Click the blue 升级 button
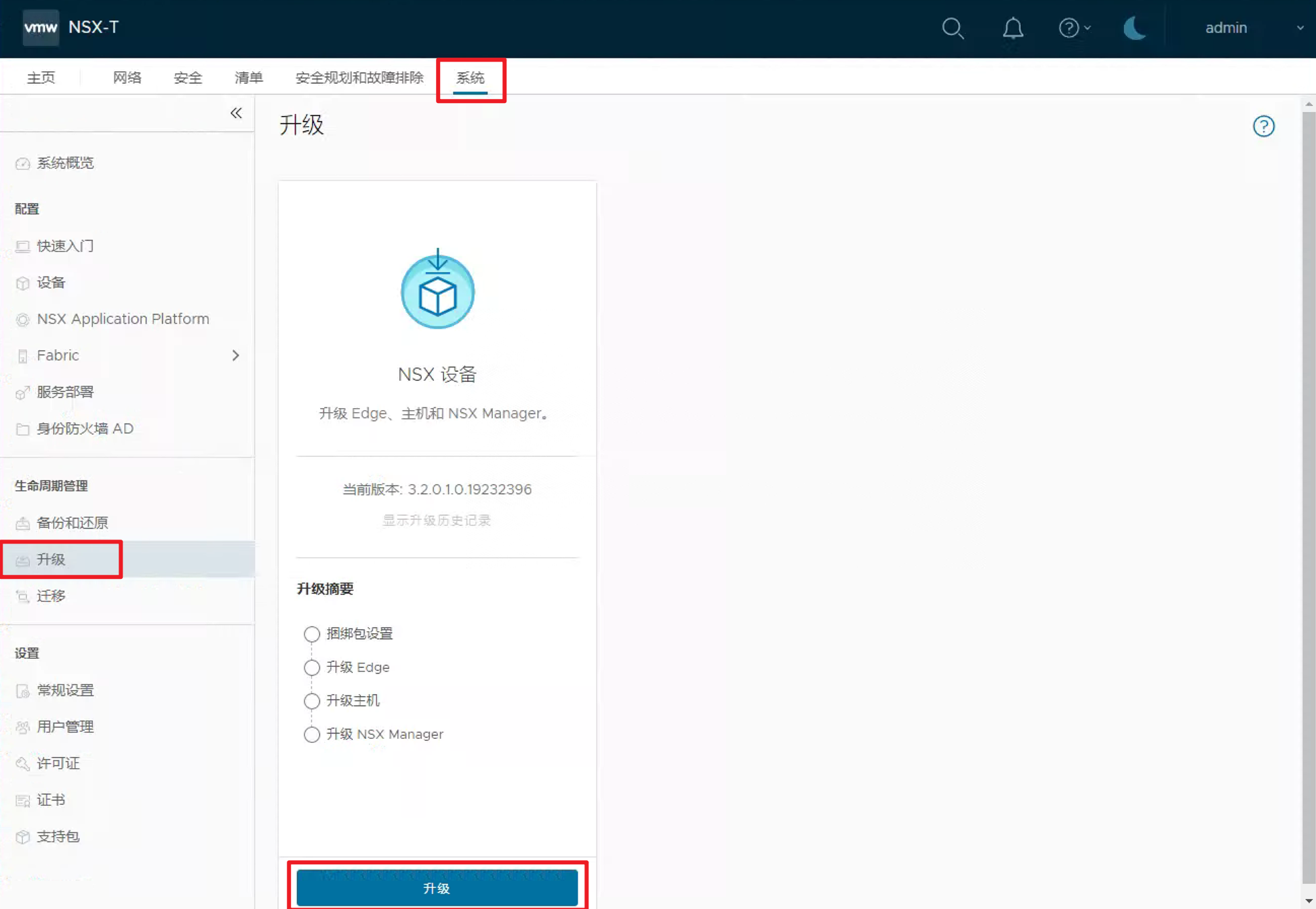The image size is (1316, 909). [437, 888]
